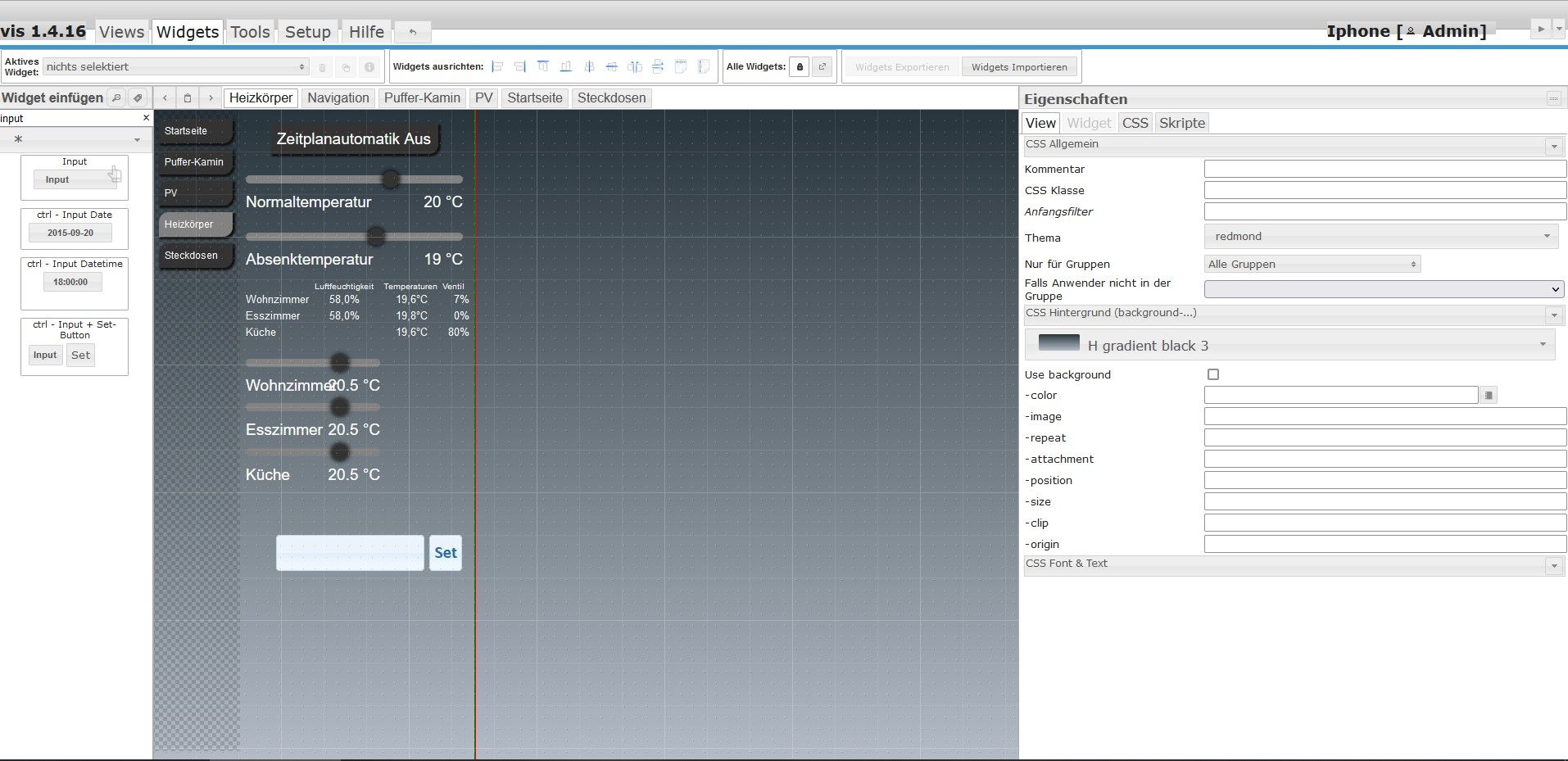Open the H gradient black 3 dropdown

pyautogui.click(x=1289, y=345)
